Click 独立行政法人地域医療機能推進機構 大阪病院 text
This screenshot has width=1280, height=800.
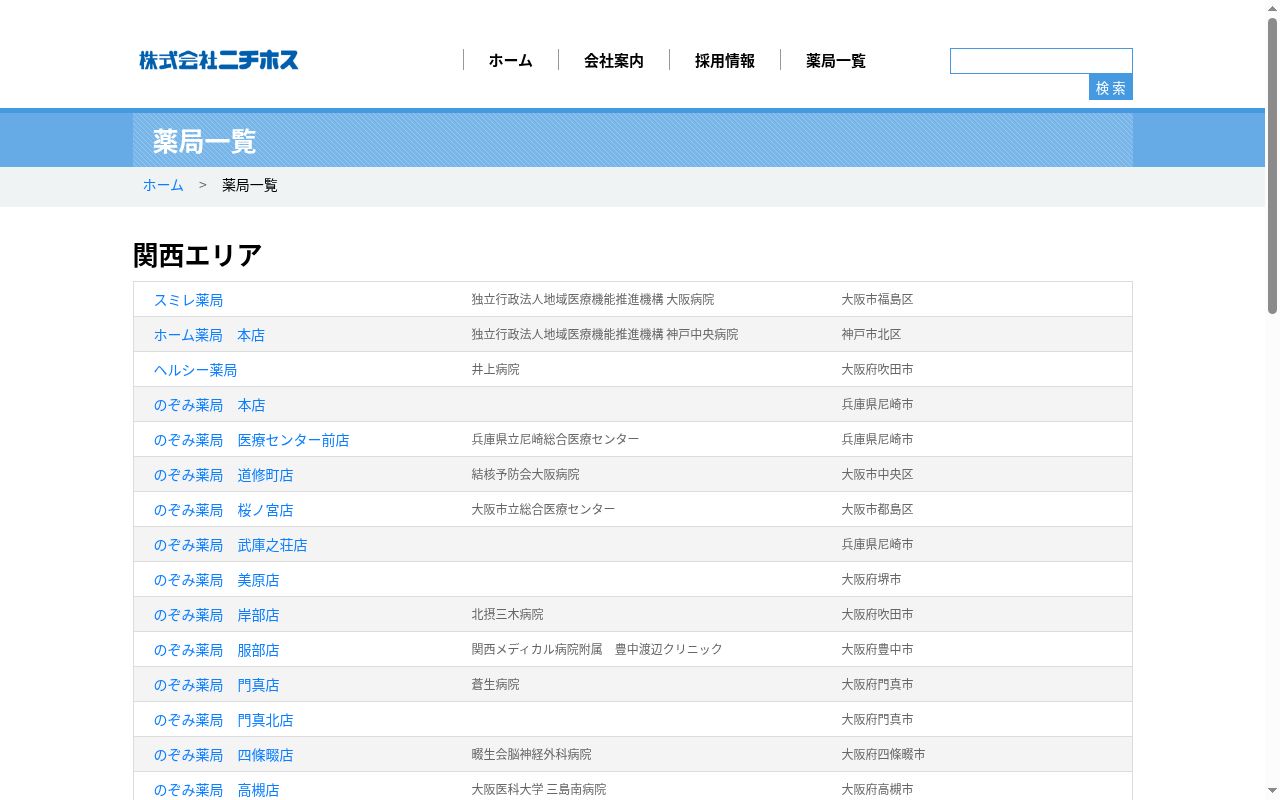(593, 299)
